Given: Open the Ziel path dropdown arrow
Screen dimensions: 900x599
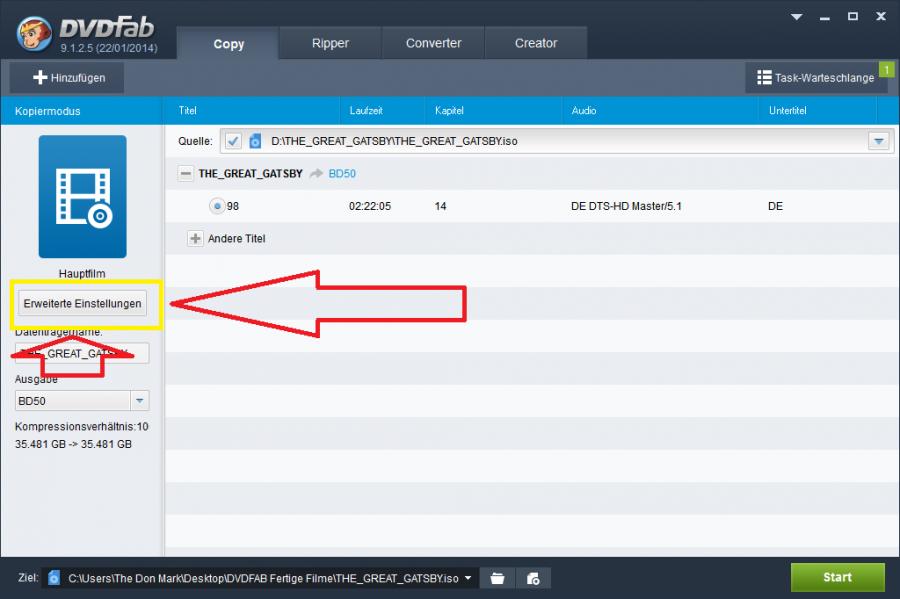Looking at the screenshot, I should [468, 578].
